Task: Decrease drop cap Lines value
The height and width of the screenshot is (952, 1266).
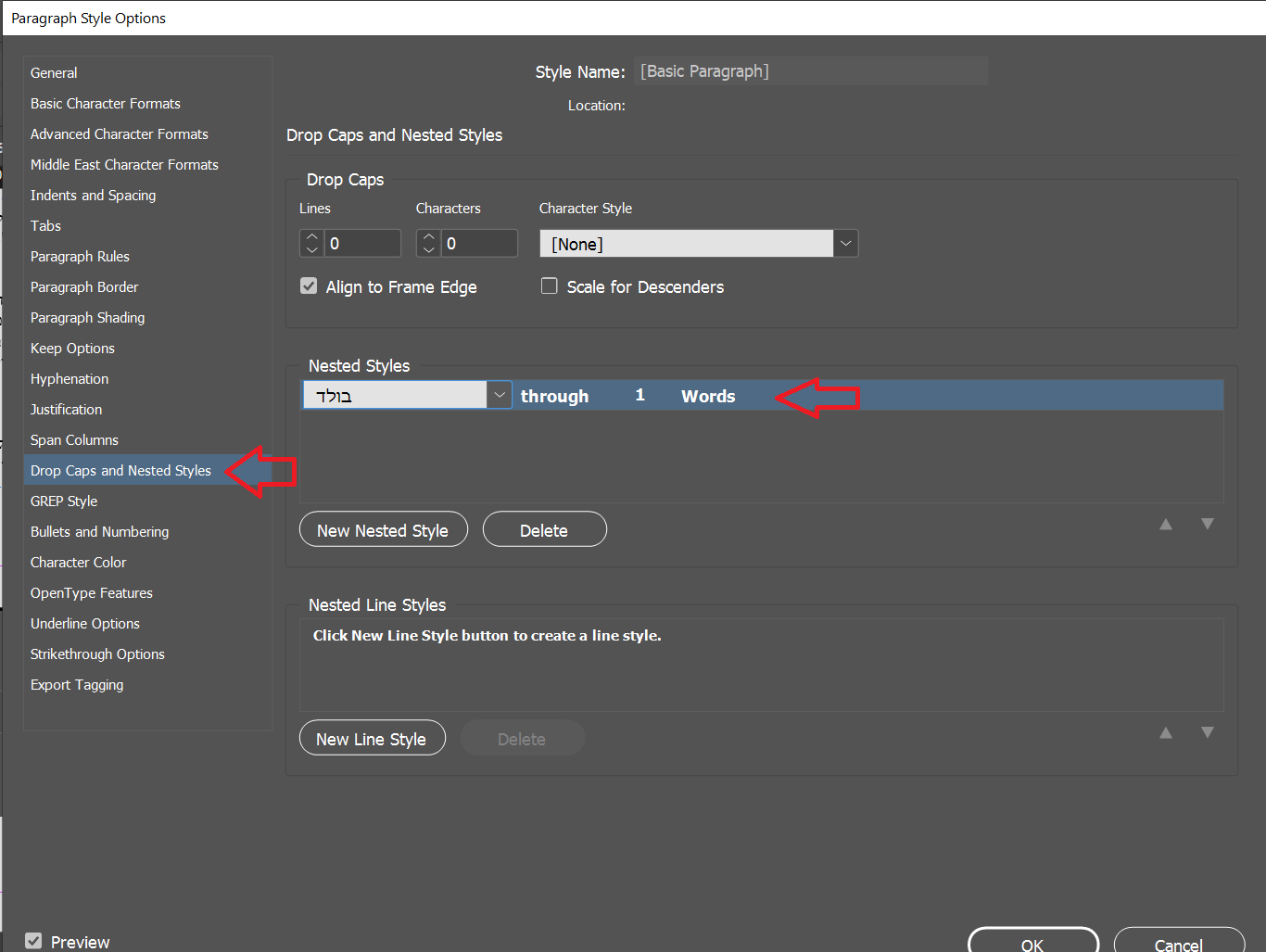Action: click(312, 249)
